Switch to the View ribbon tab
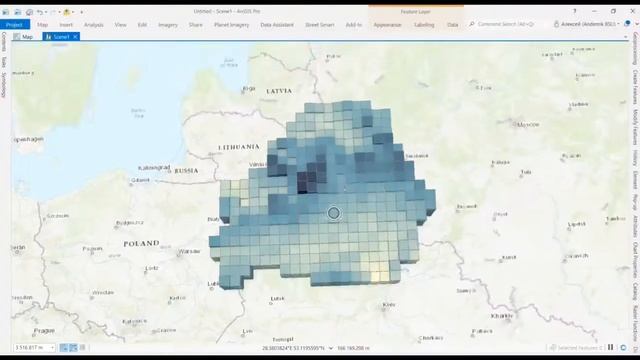Viewport: 640px width, 360px height. point(120,24)
